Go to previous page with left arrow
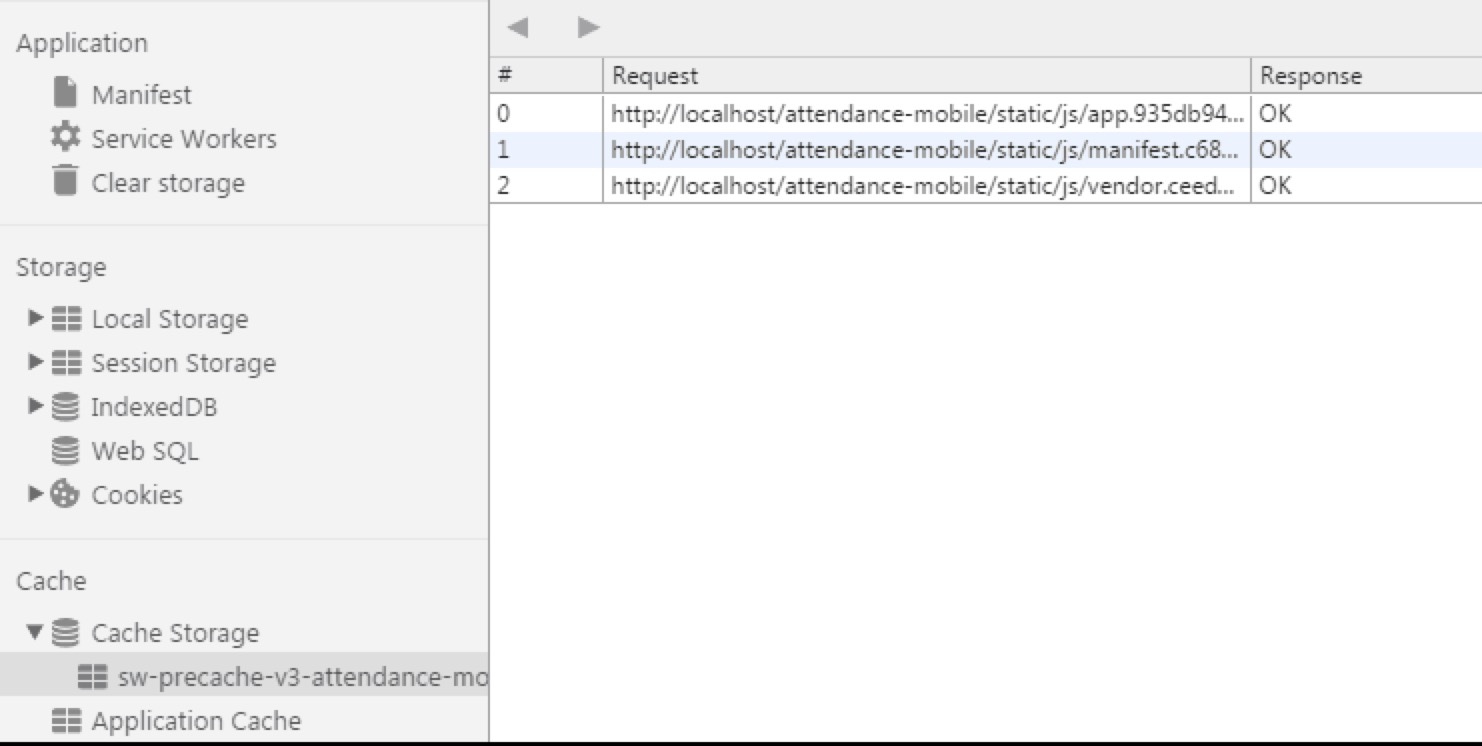The image size is (1482, 746). point(517,27)
